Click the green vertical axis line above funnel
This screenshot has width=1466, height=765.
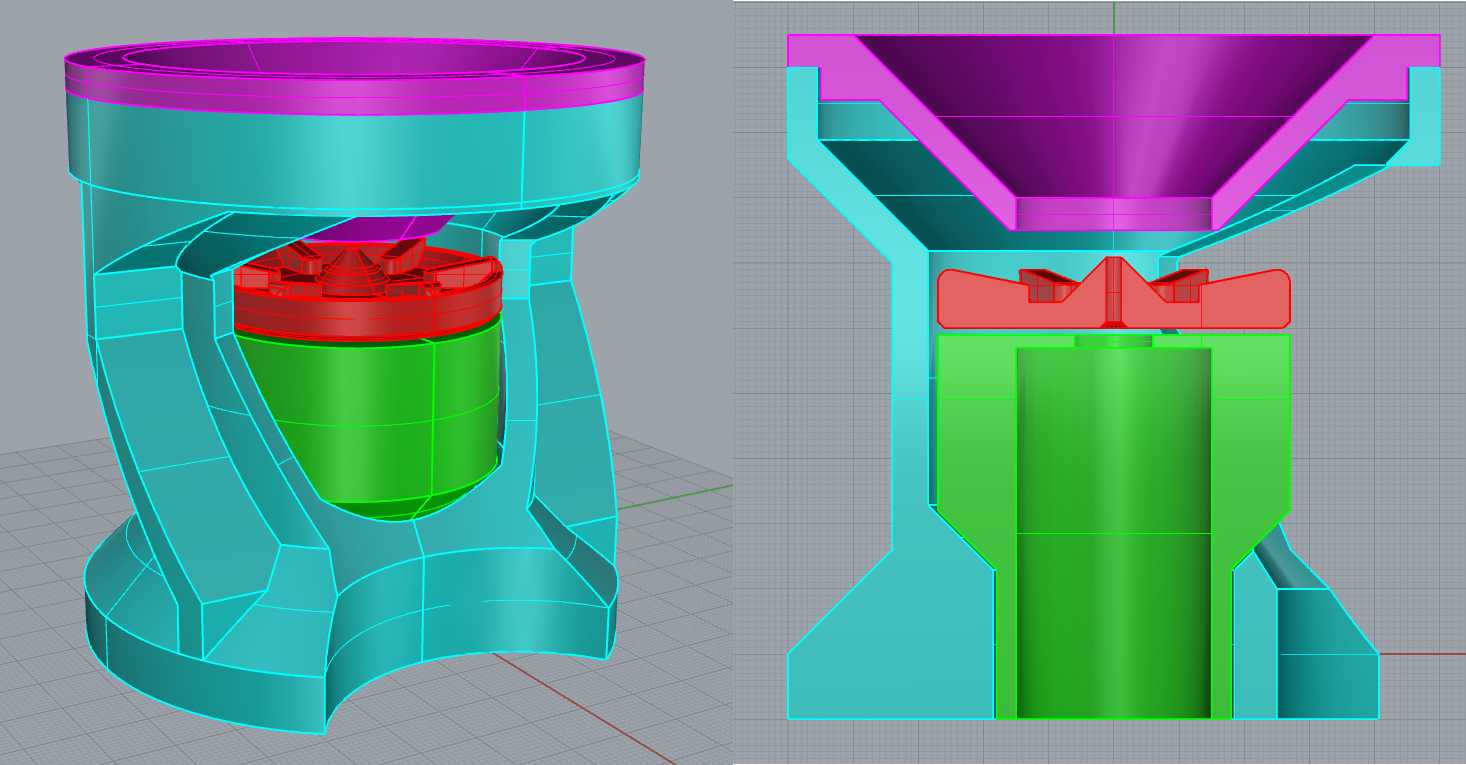(x=1114, y=17)
